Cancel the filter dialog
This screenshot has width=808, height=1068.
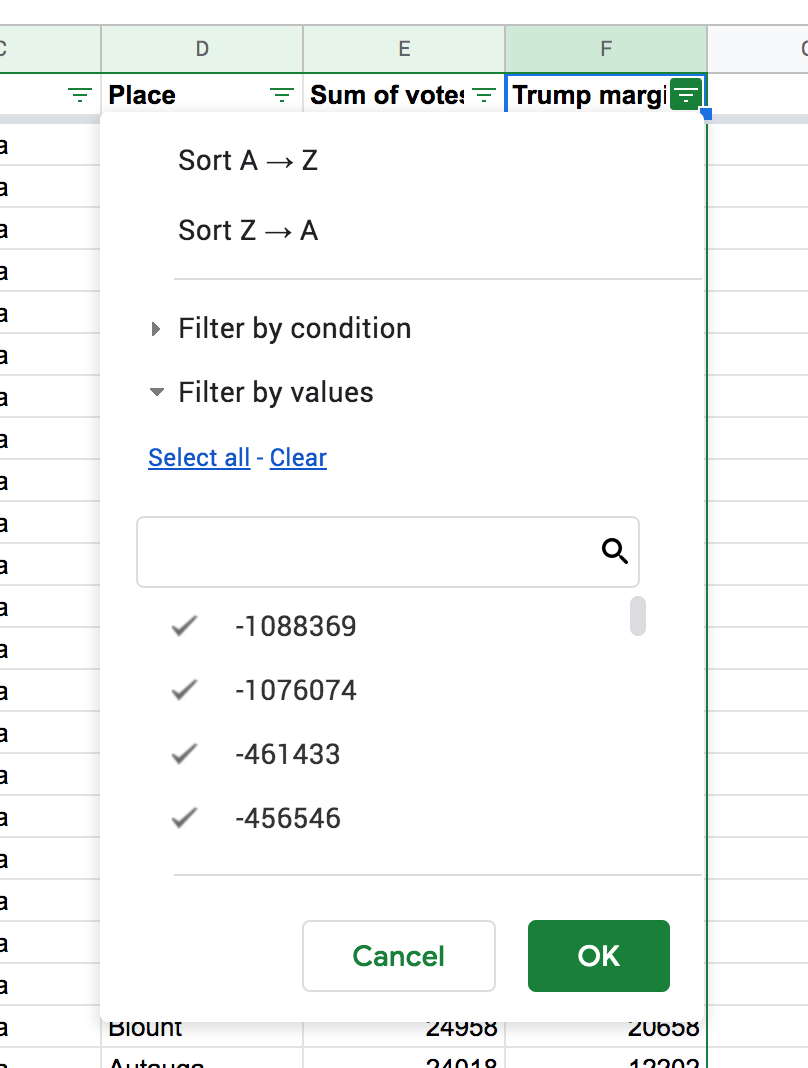coord(398,956)
